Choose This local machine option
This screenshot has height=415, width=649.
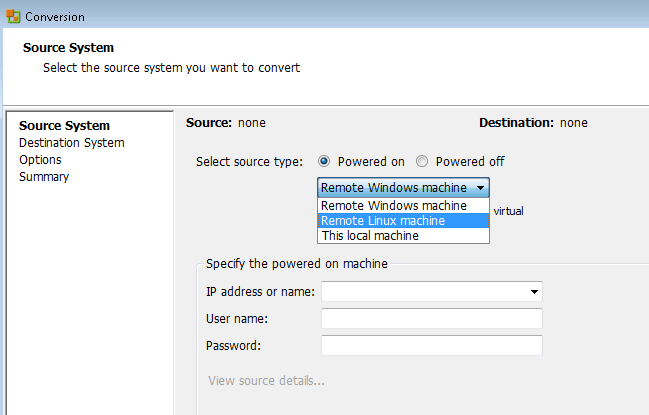[x=403, y=236]
